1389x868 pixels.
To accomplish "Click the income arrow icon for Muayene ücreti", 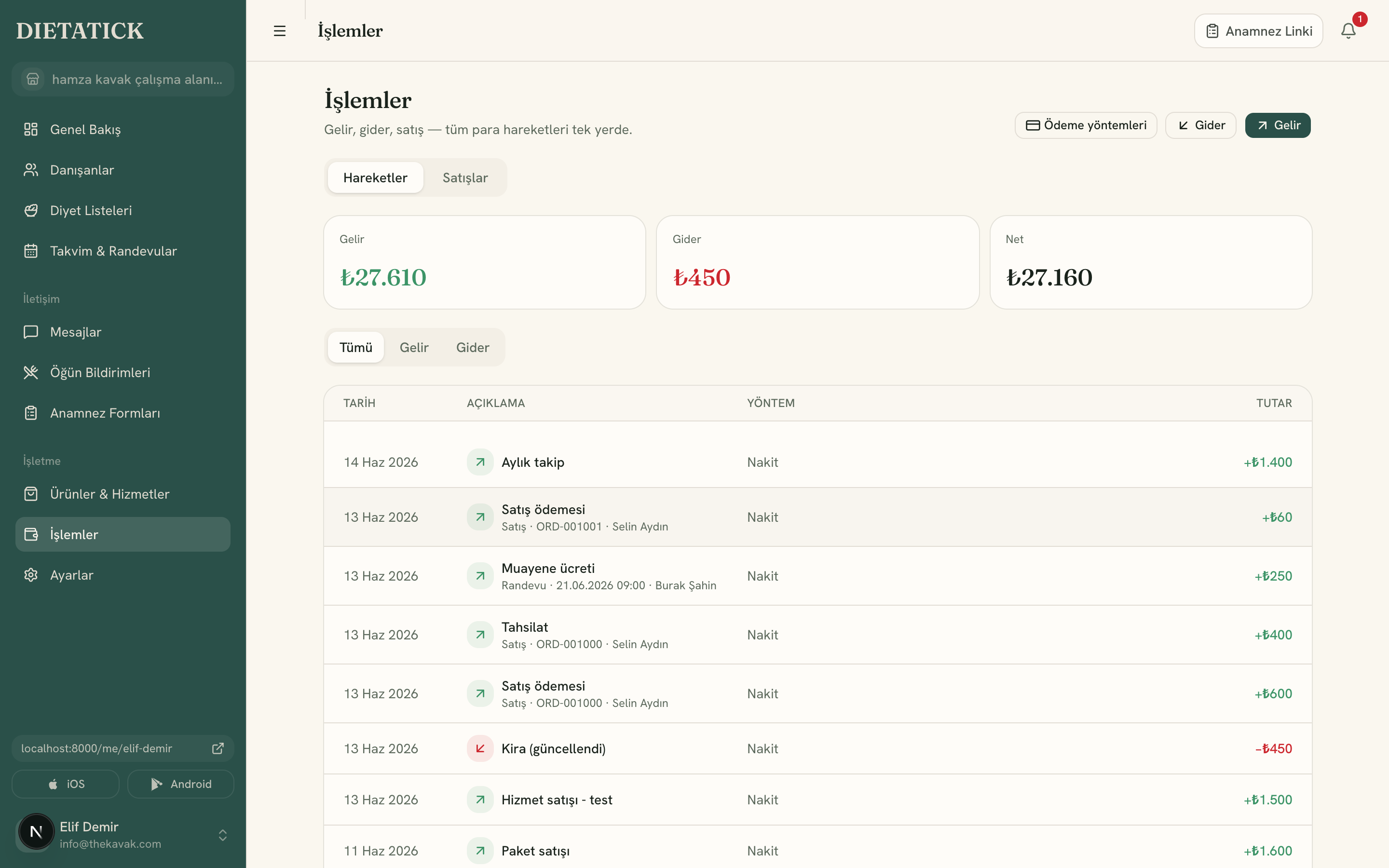I will click(x=480, y=576).
